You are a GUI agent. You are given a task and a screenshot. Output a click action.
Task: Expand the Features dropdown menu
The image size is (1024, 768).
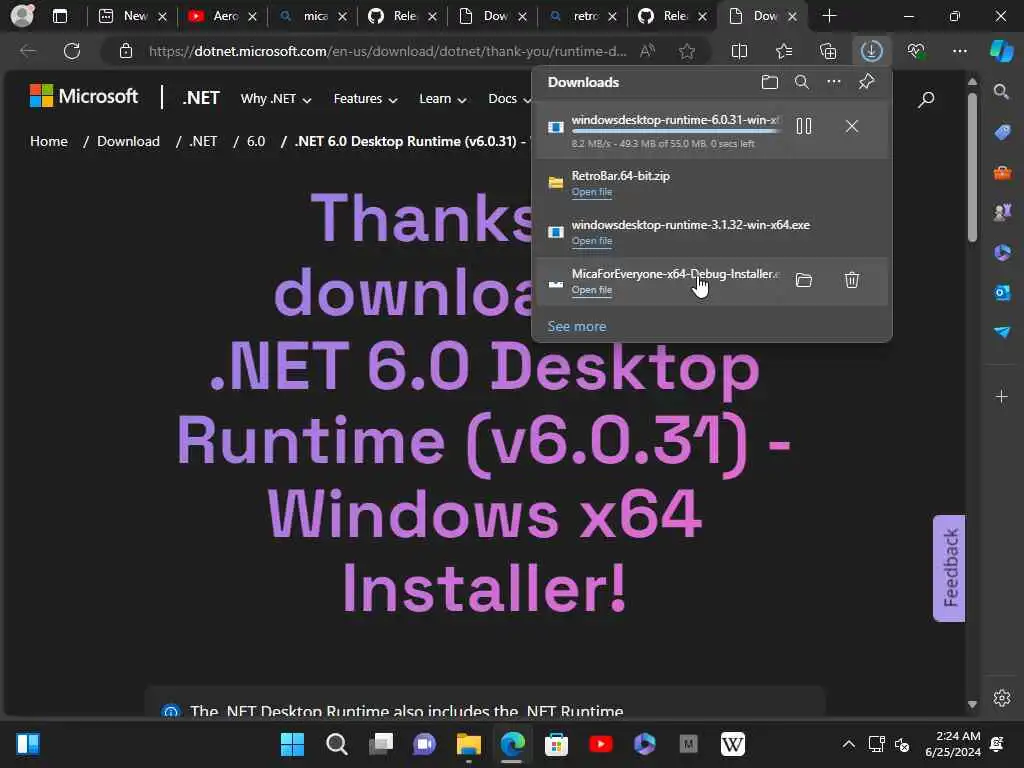[365, 99]
